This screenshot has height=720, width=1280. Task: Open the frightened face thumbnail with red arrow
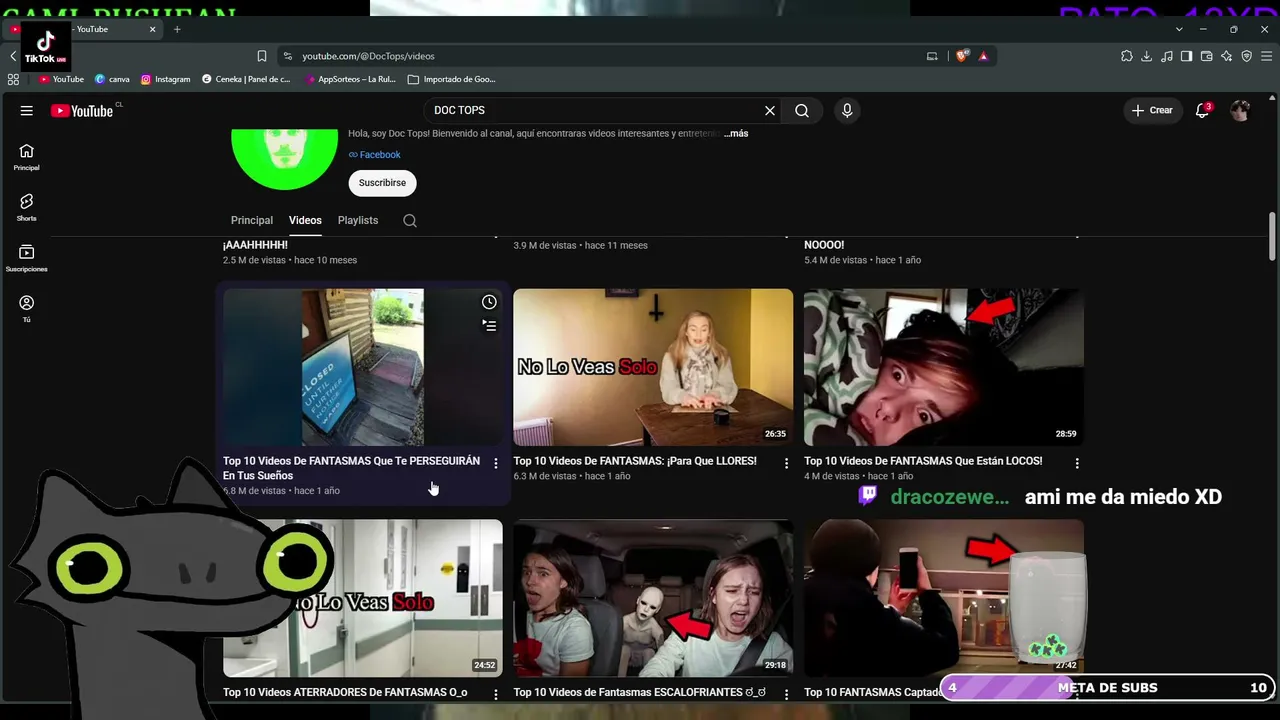(944, 367)
